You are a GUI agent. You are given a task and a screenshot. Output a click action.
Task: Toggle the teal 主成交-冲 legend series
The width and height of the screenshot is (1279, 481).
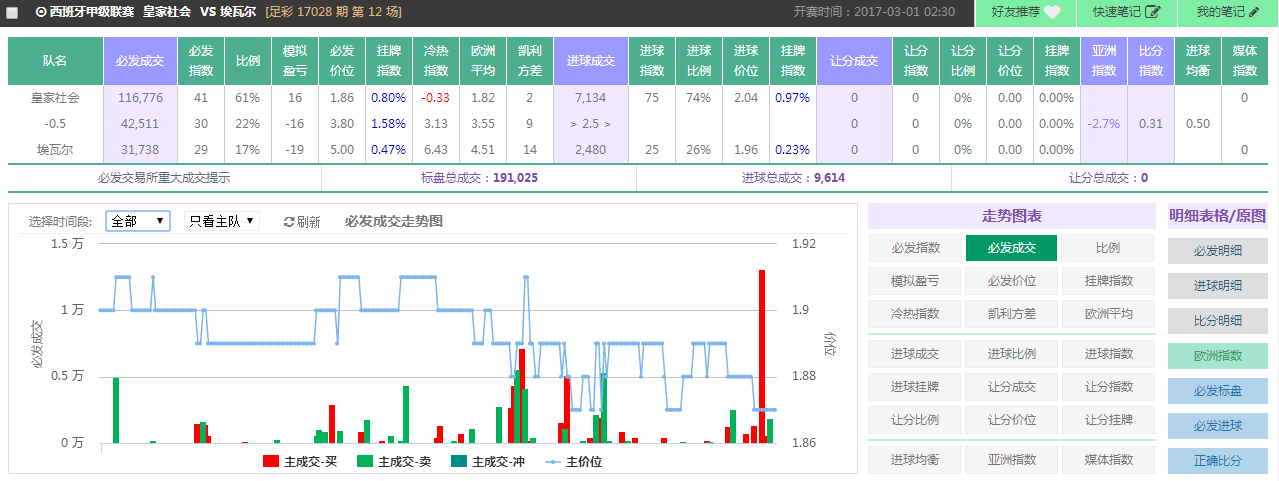pyautogui.click(x=459, y=462)
